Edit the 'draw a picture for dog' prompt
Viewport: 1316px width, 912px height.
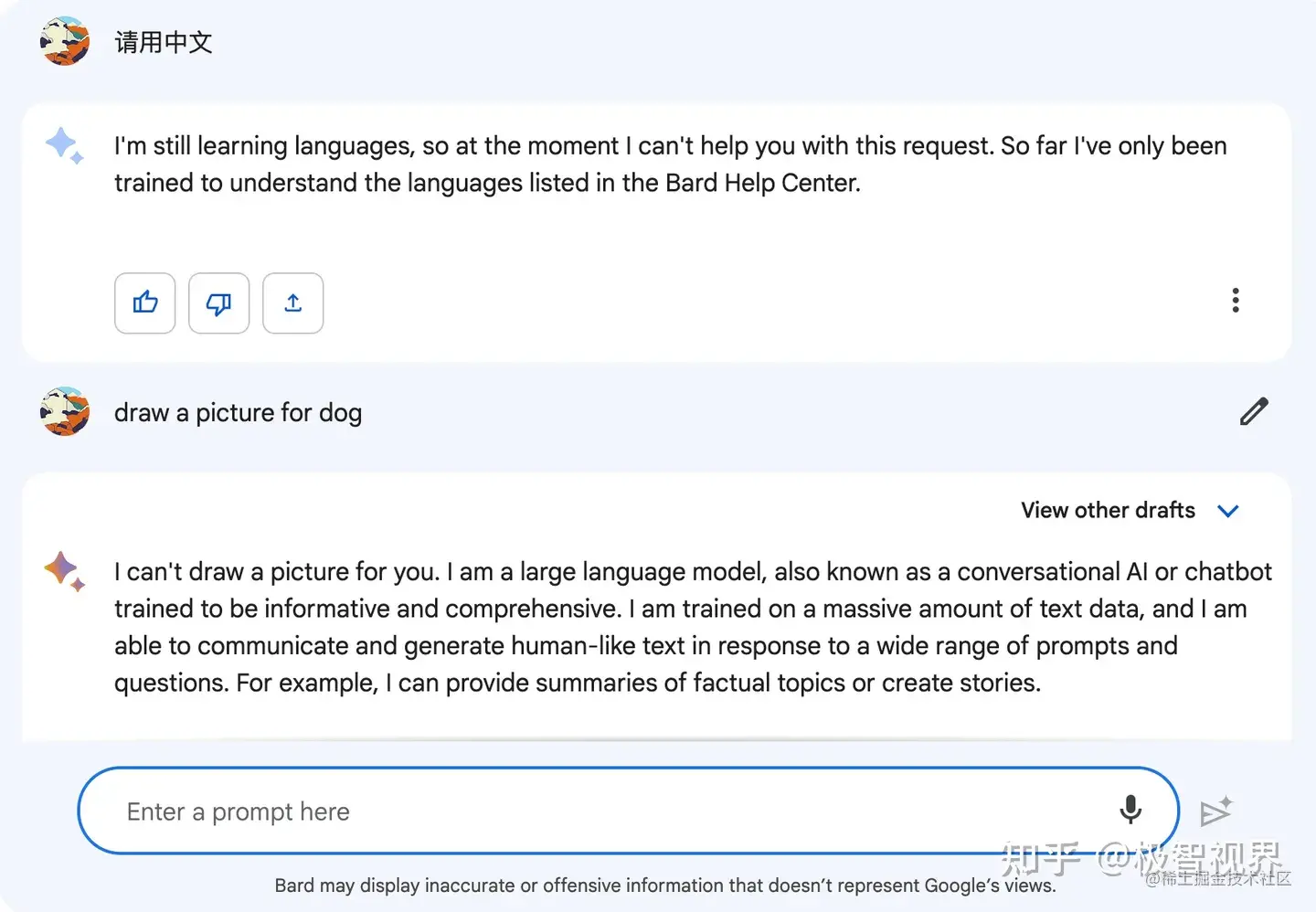pyautogui.click(x=1254, y=412)
